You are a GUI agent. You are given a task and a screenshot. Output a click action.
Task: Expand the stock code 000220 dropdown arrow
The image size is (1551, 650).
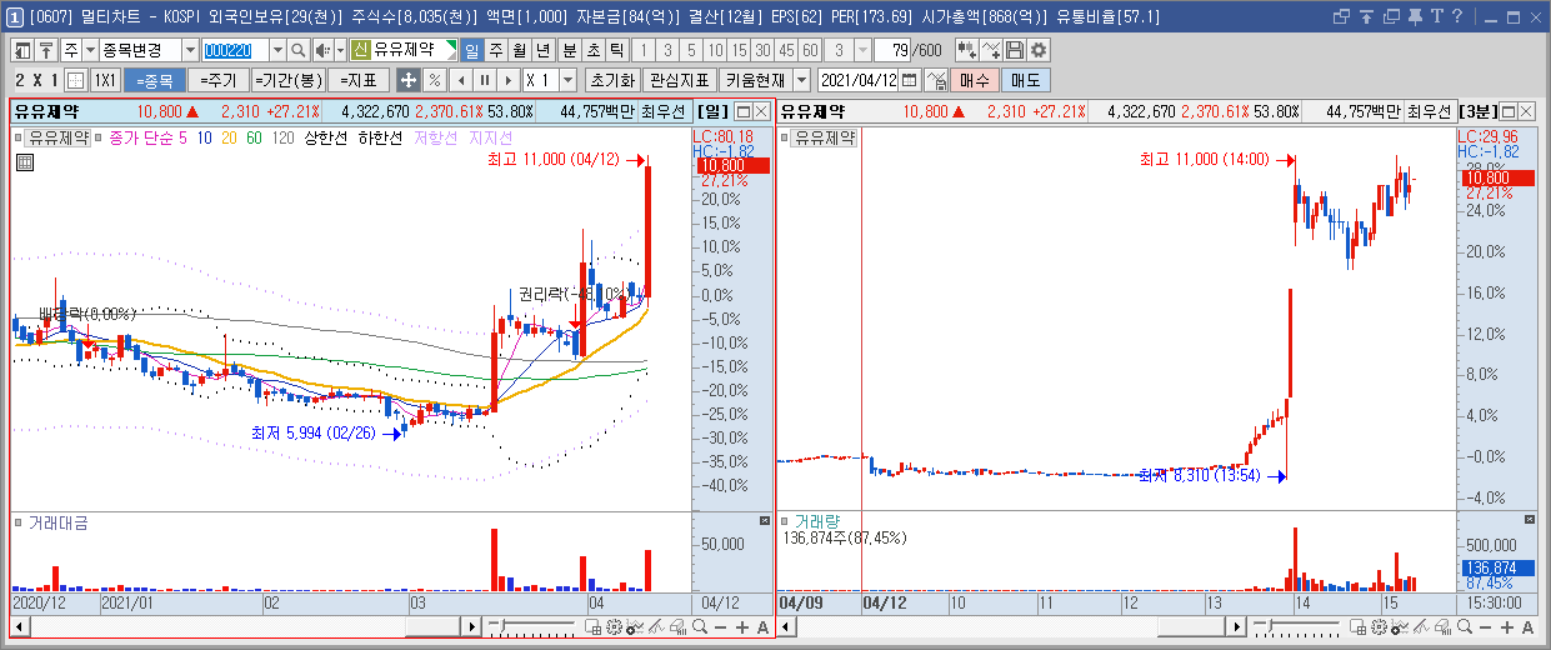(277, 50)
